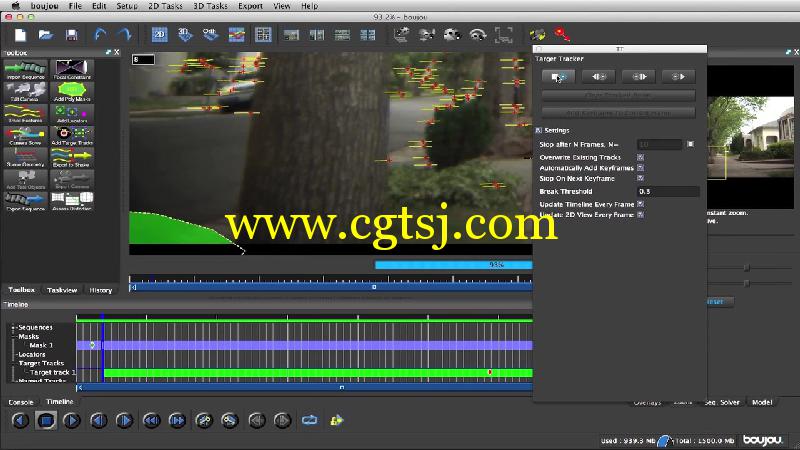Undo the last action
This screenshot has width=800, height=450.
pos(100,35)
